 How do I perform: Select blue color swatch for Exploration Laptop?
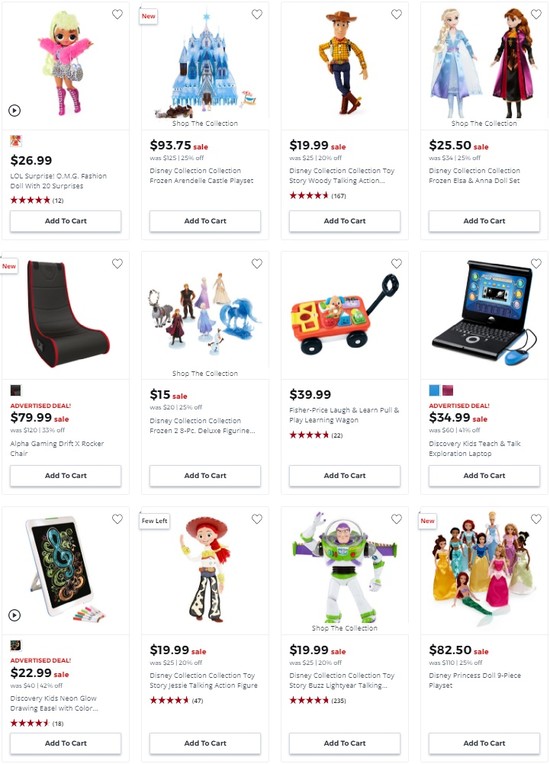(x=434, y=390)
